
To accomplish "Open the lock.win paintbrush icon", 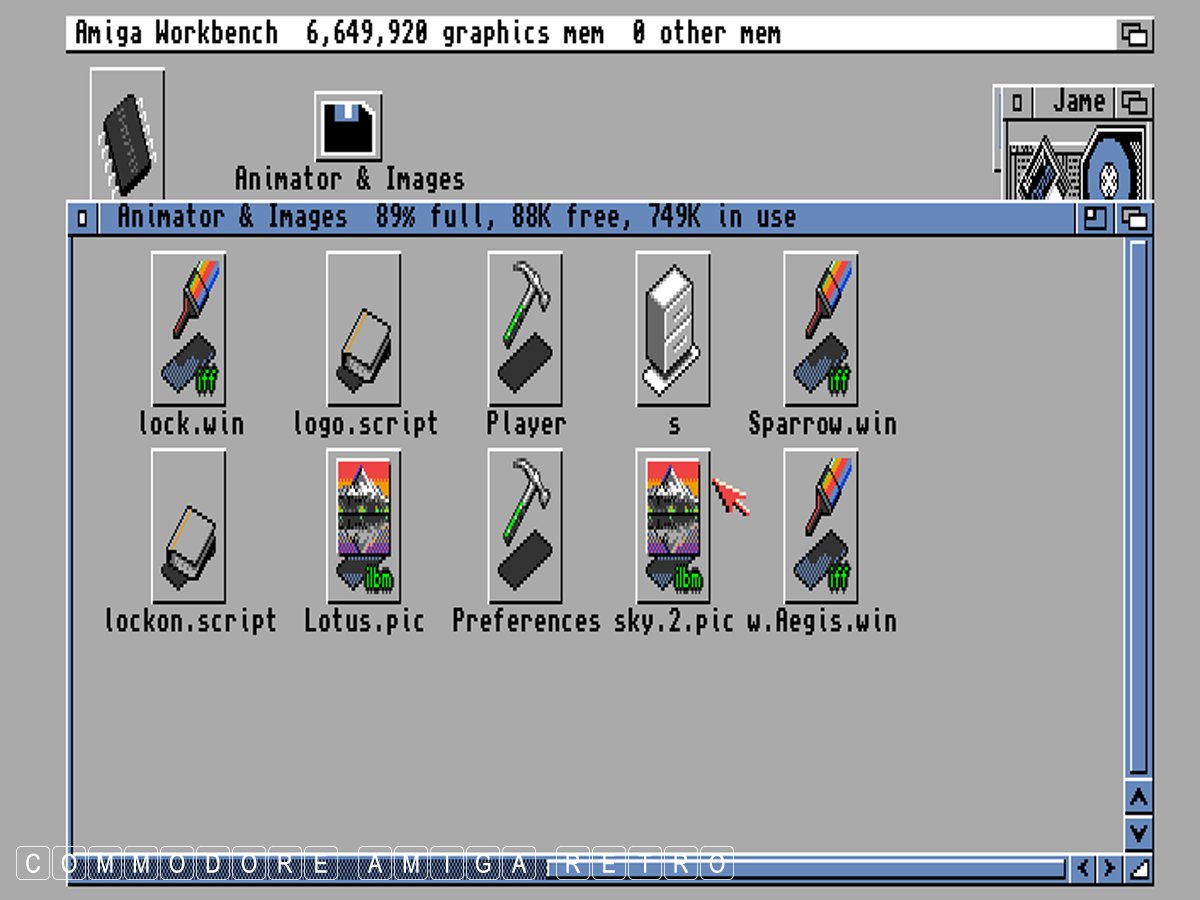I will point(189,328).
